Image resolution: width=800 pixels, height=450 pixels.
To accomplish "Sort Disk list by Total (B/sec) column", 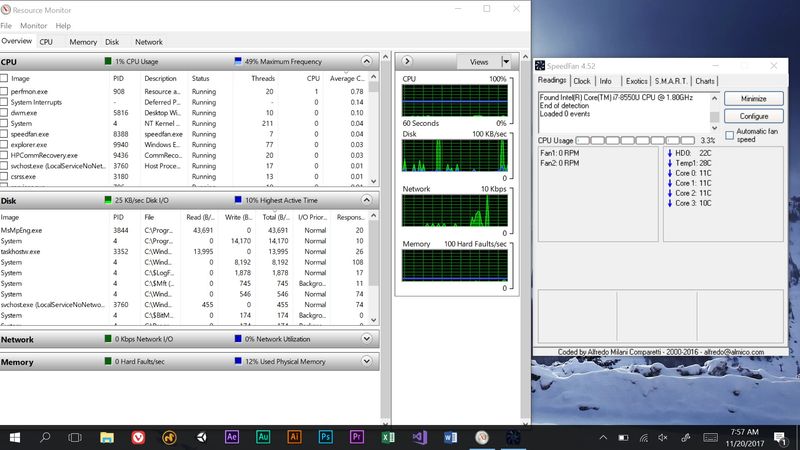I will tap(276, 217).
